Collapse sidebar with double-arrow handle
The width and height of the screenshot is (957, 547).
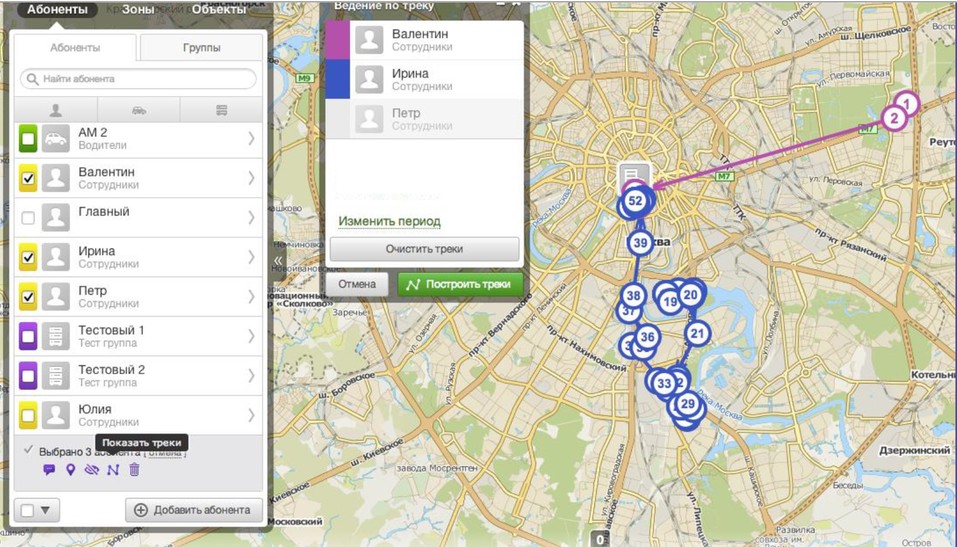[278, 260]
